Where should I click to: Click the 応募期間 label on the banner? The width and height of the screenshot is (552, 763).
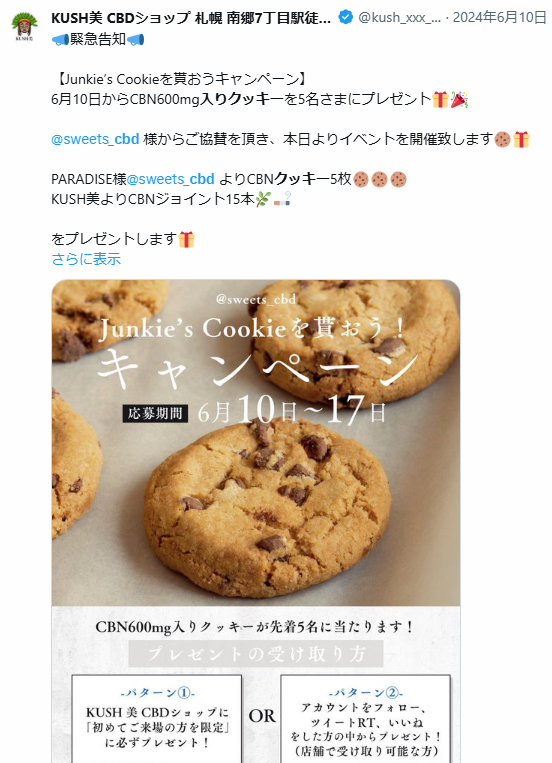click(x=155, y=414)
